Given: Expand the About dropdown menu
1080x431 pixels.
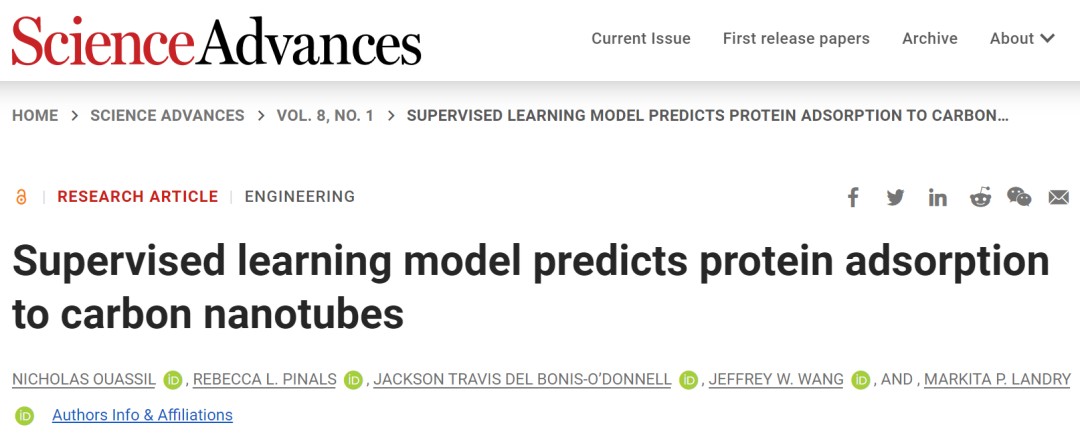Looking at the screenshot, I should pyautogui.click(x=1022, y=39).
